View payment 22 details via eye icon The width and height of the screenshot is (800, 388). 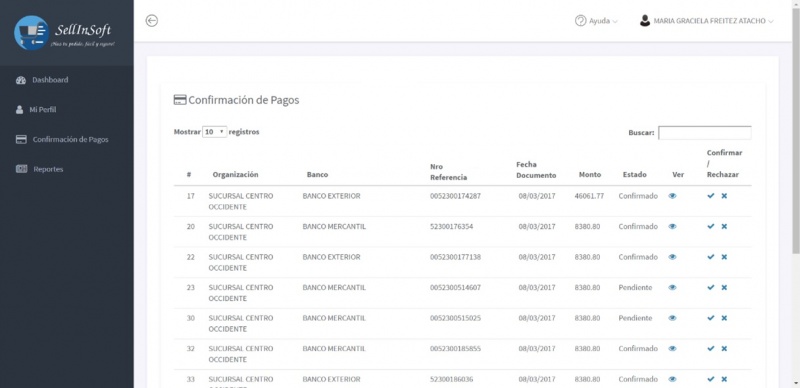[672, 257]
